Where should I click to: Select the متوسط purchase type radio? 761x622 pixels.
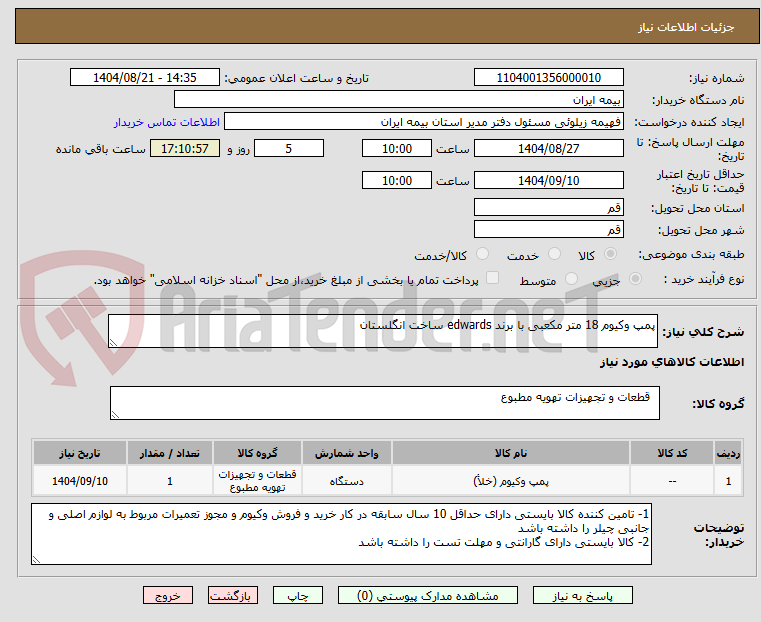571,278
